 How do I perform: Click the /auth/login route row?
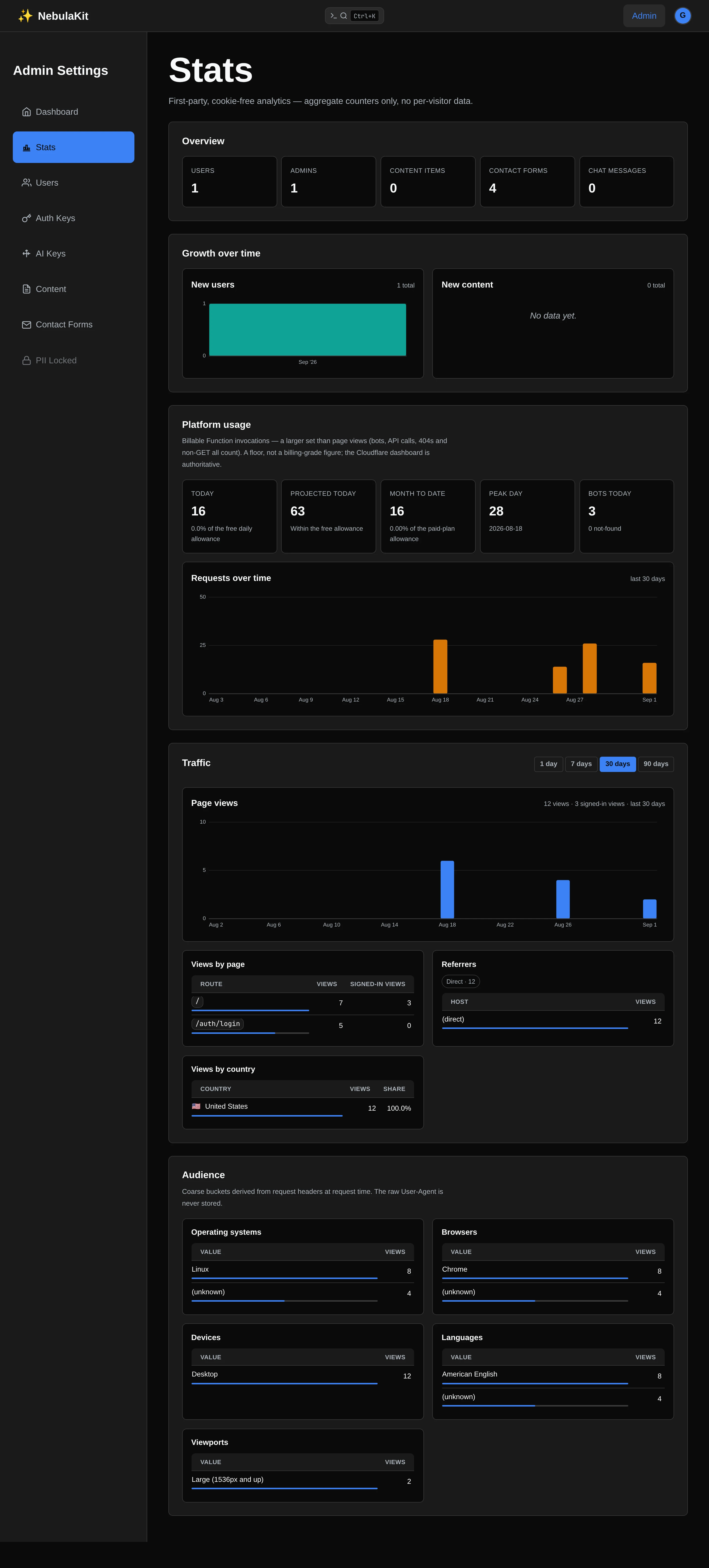(x=303, y=1026)
